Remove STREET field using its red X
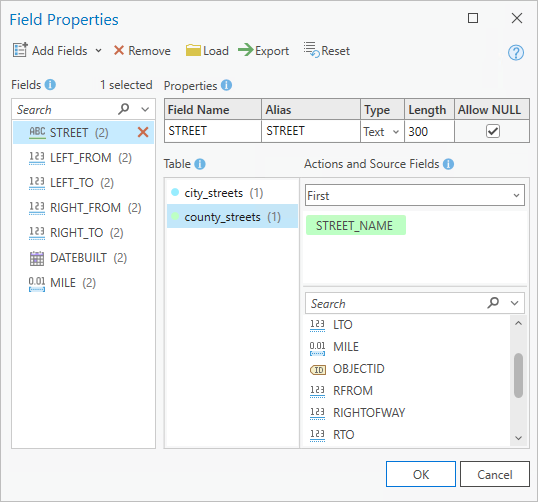This screenshot has height=502, width=538. pyautogui.click(x=143, y=132)
